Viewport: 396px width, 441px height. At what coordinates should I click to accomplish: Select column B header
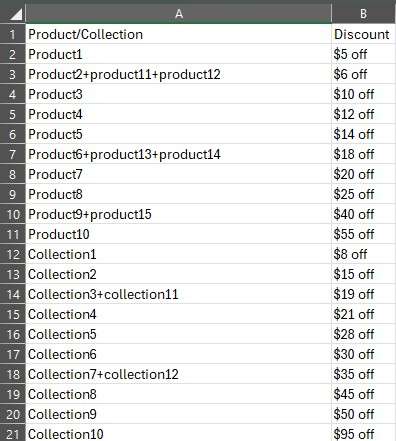(364, 13)
